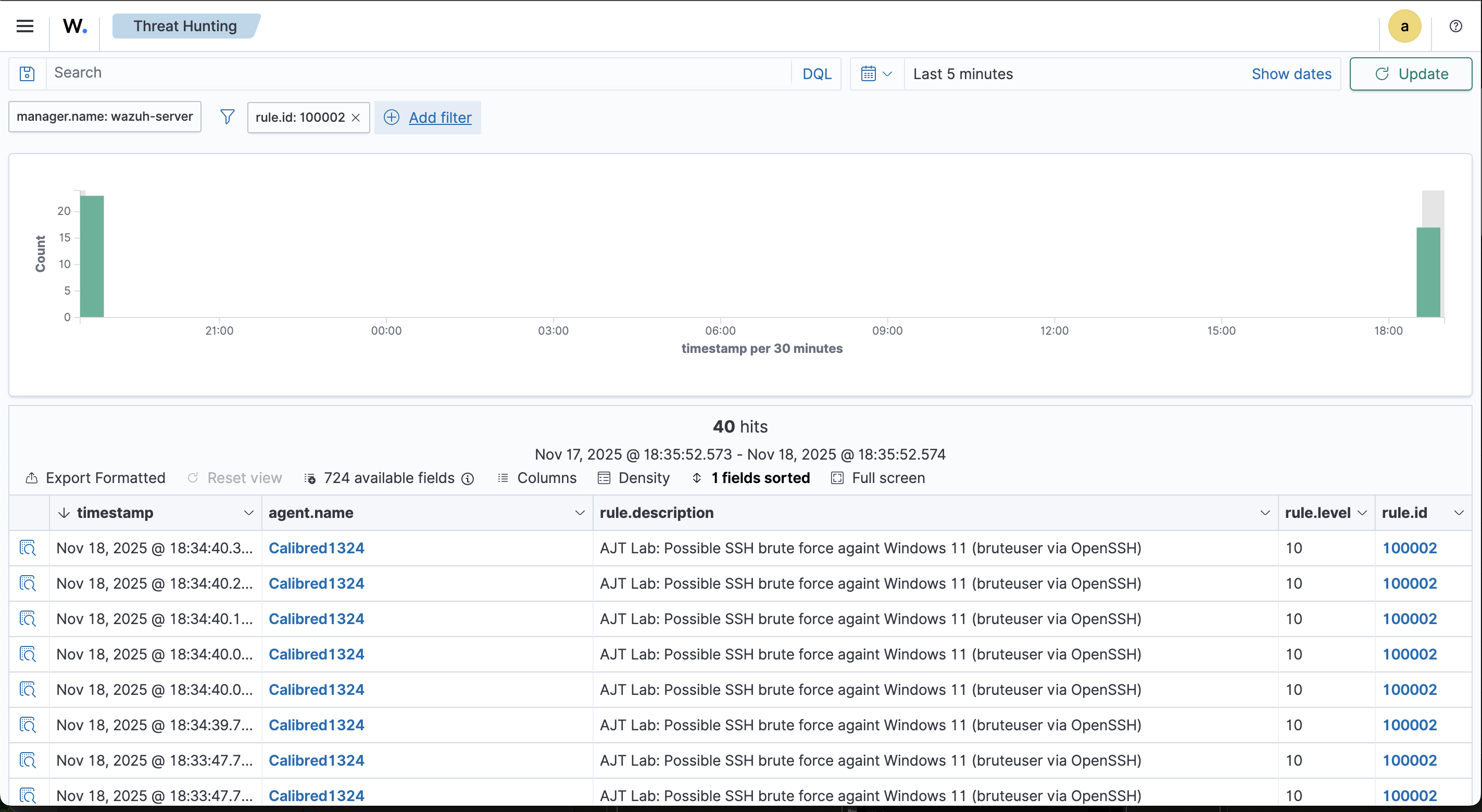
Task: Click the Wazuh logo
Action: [x=74, y=26]
